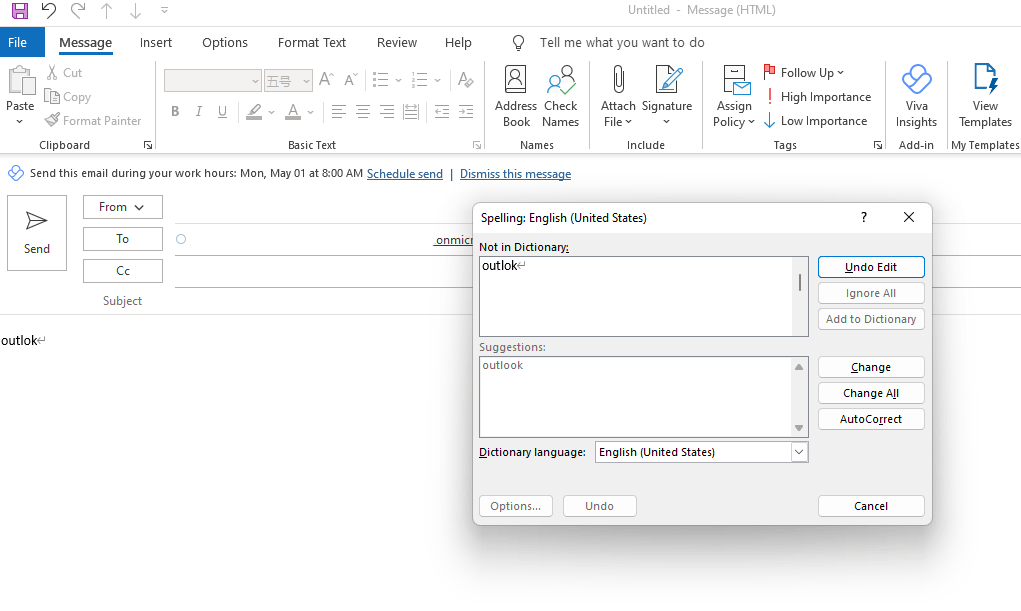Align text right
1021x611 pixels.
(387, 111)
